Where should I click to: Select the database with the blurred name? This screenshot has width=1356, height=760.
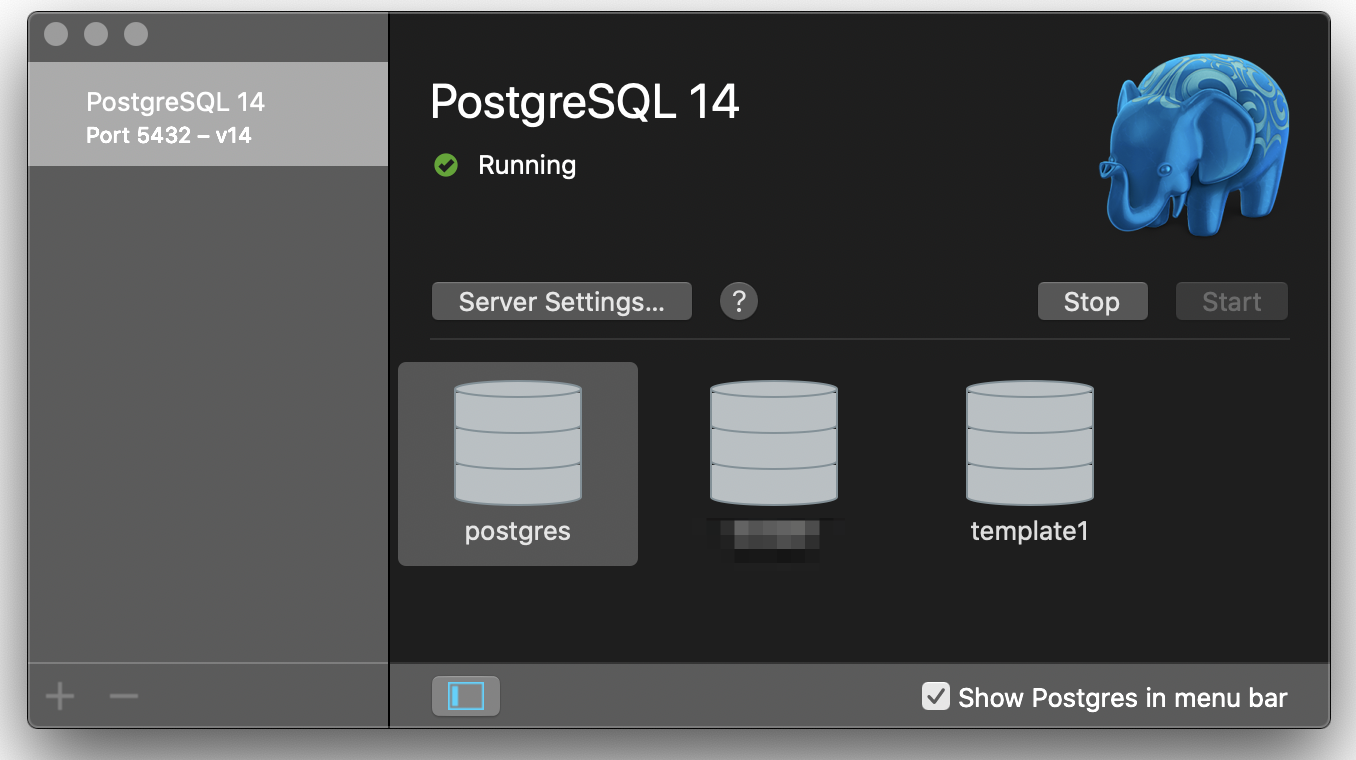(774, 443)
